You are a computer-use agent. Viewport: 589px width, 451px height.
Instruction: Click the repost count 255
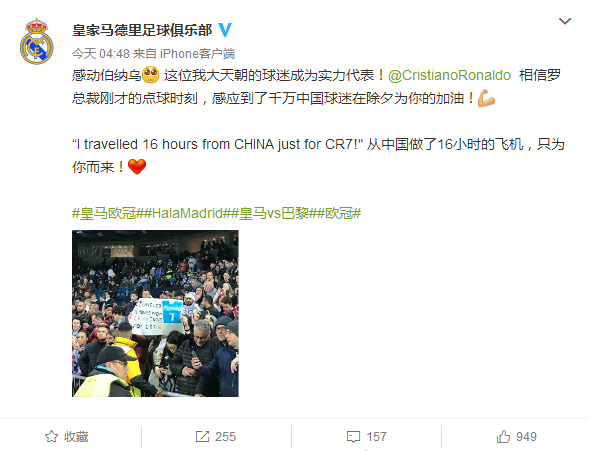coord(225,437)
